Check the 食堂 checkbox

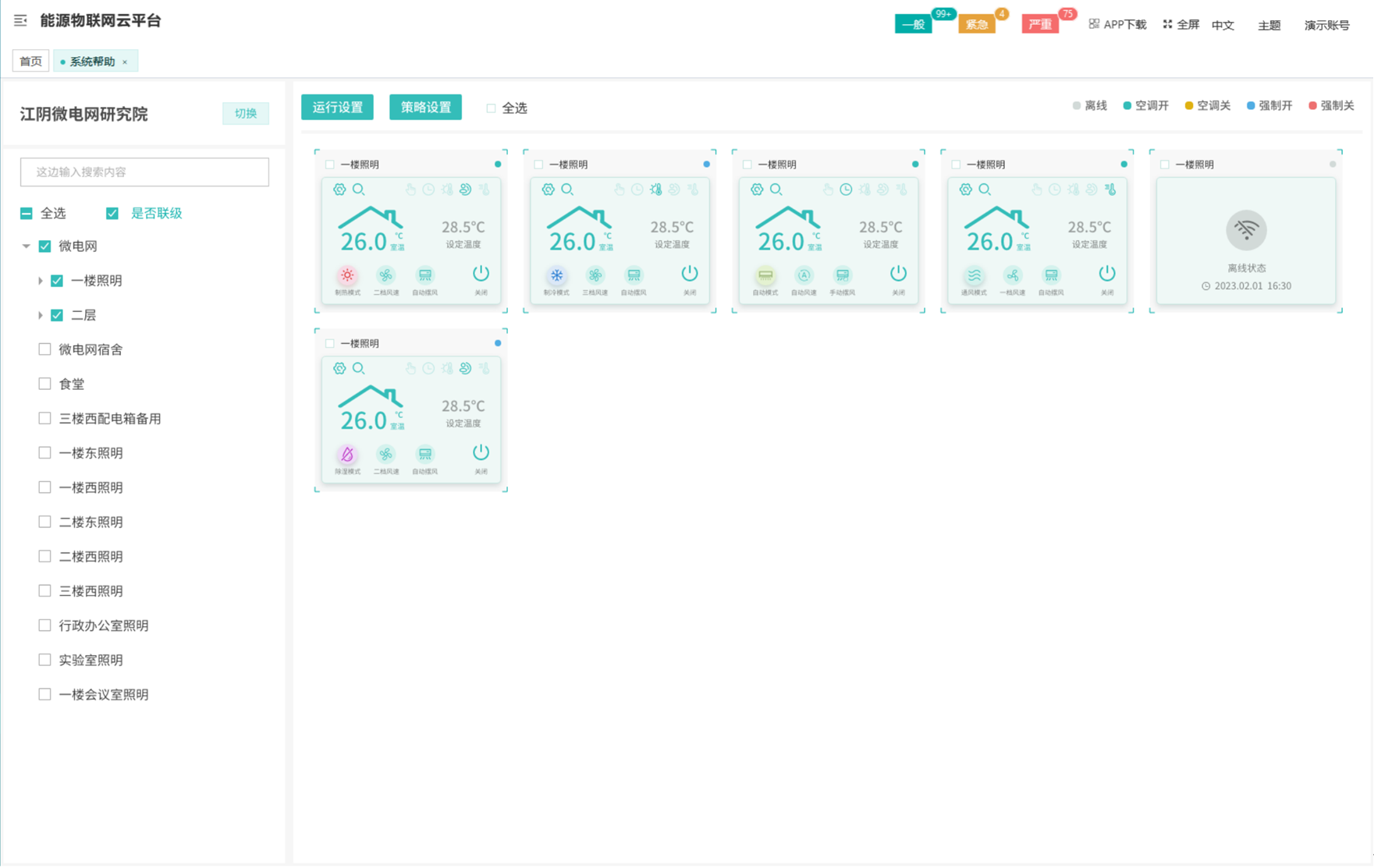45,384
